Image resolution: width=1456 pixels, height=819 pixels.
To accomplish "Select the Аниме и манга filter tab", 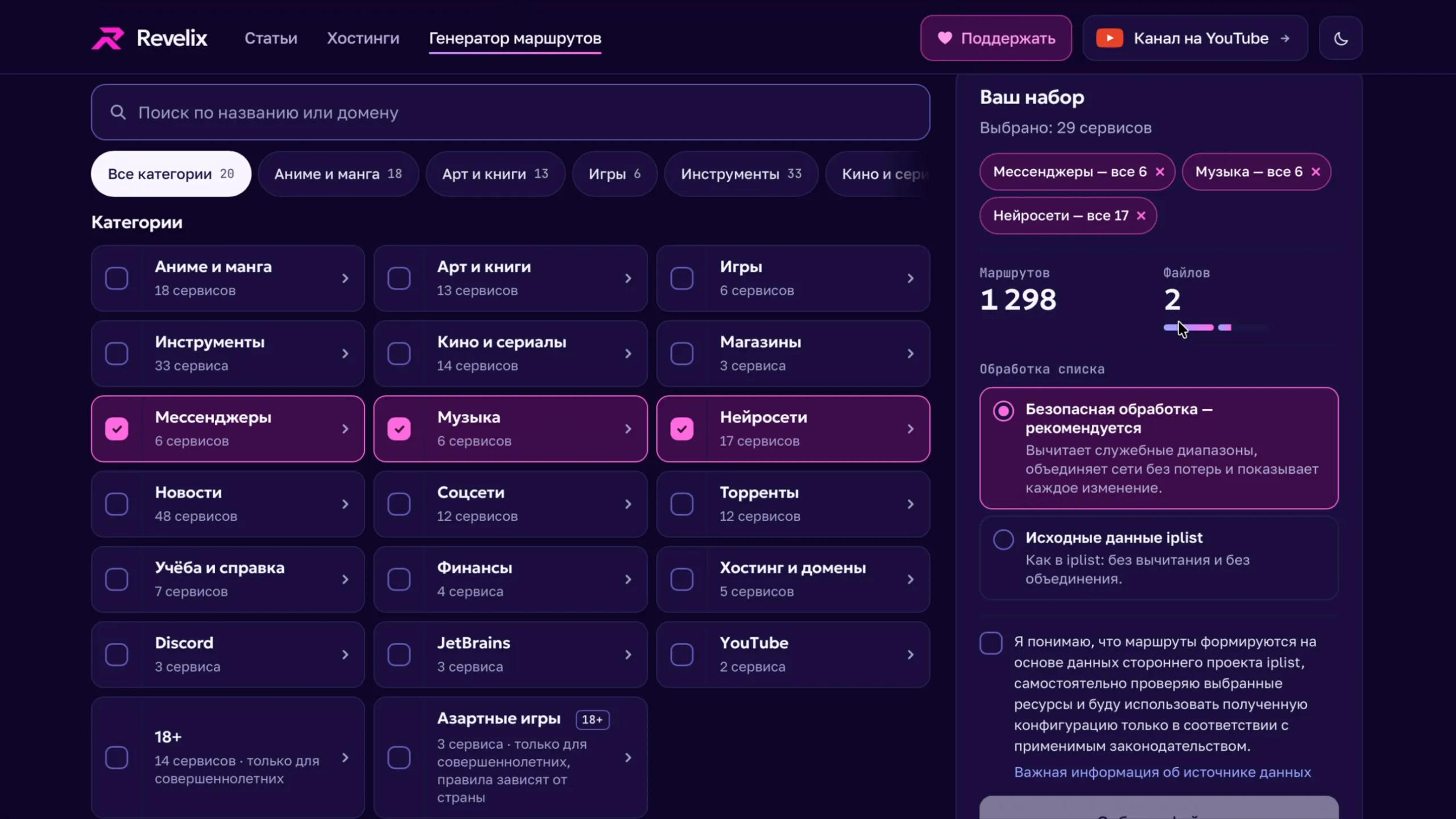I will 338,174.
